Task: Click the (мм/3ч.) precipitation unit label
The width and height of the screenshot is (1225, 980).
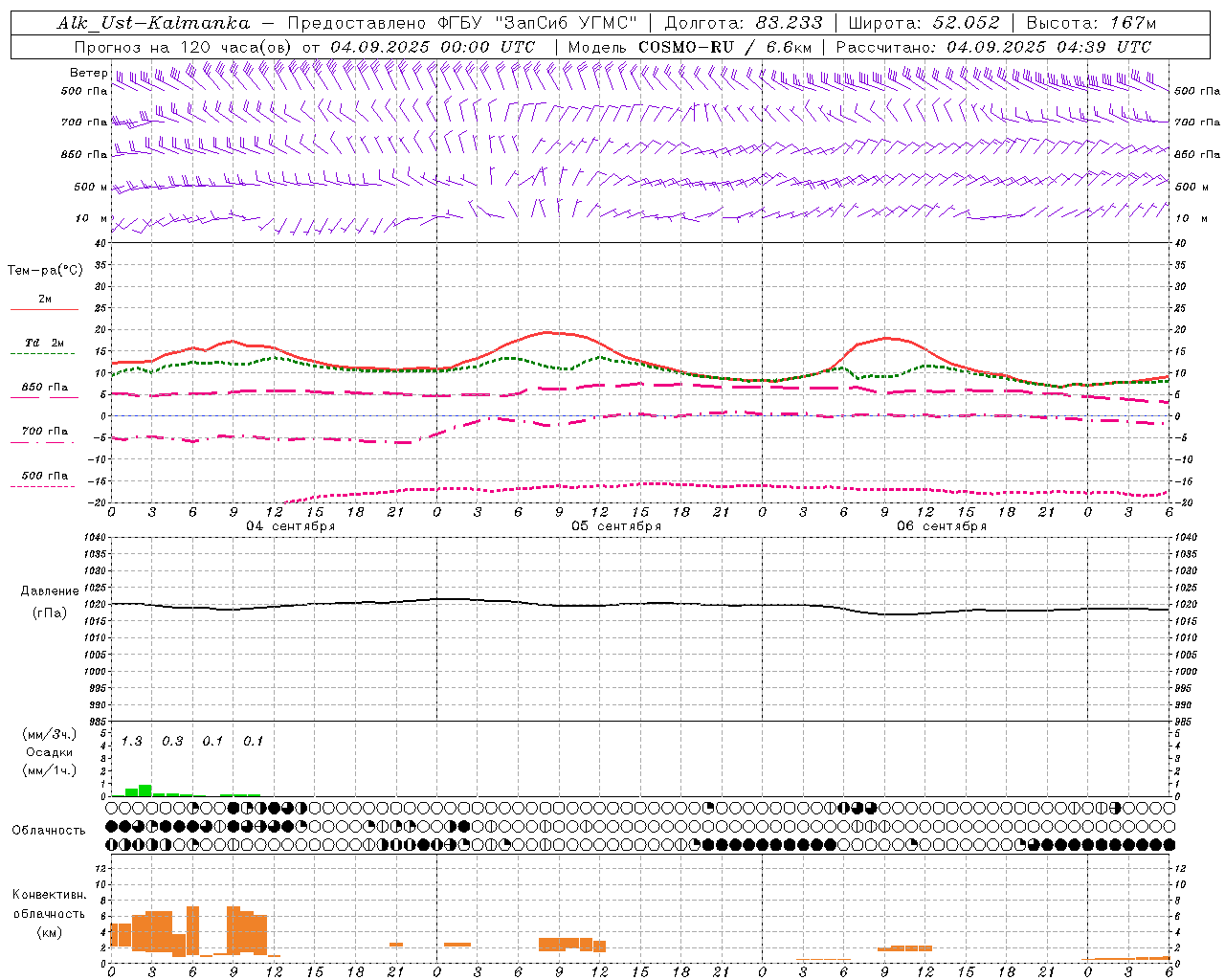Action: pyautogui.click(x=50, y=734)
